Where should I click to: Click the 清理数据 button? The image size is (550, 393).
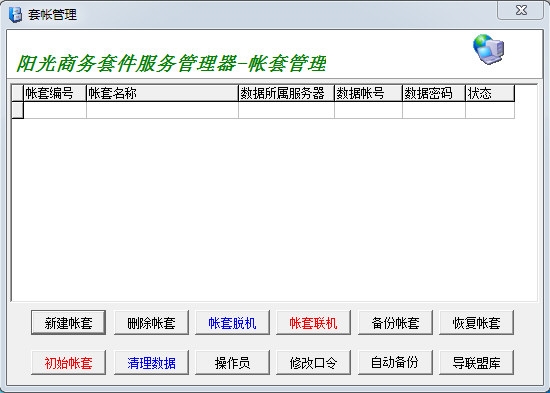(151, 362)
